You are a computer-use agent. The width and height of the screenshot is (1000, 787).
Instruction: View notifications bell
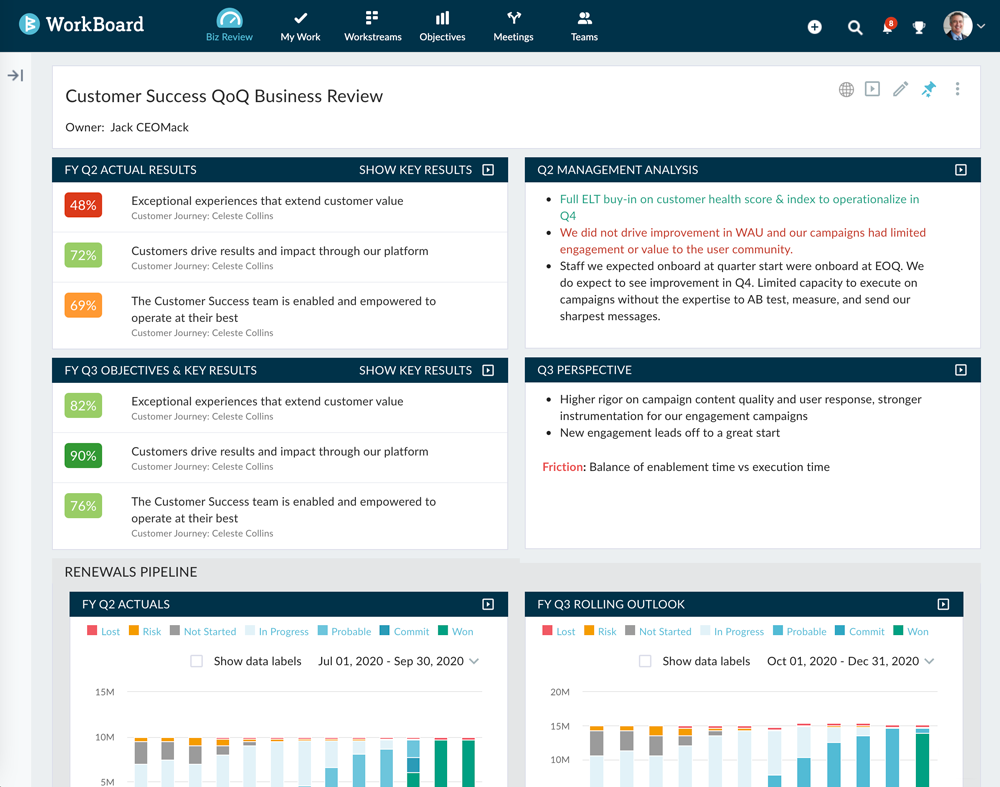click(887, 27)
